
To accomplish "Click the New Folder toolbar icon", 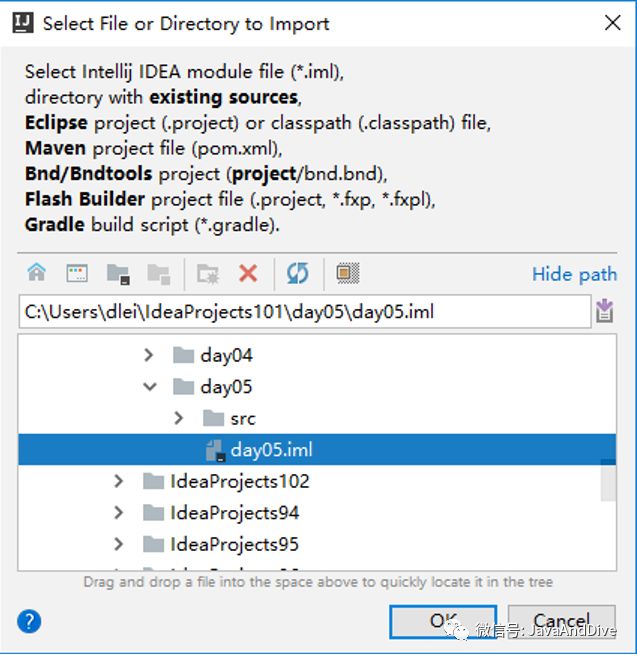I will tap(208, 274).
